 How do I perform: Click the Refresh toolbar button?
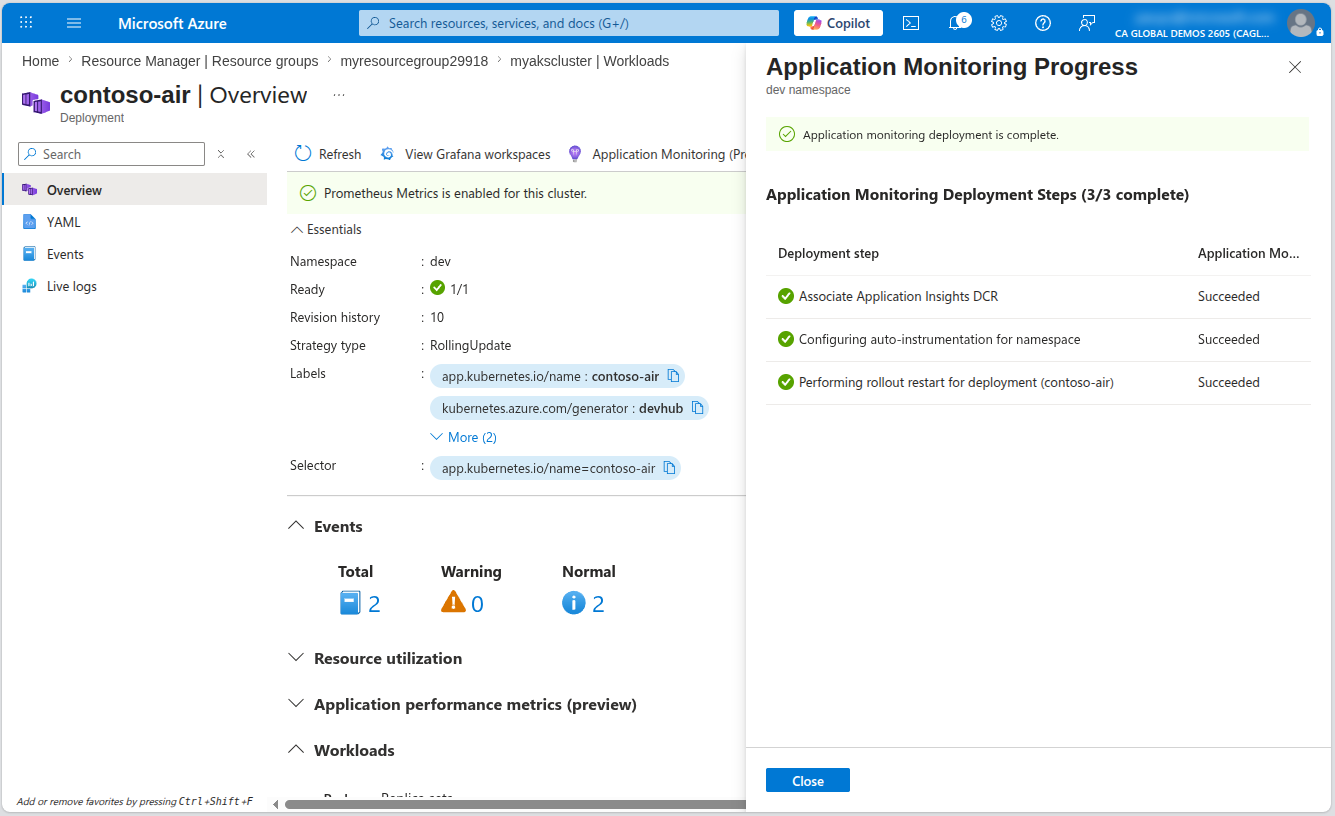328,154
